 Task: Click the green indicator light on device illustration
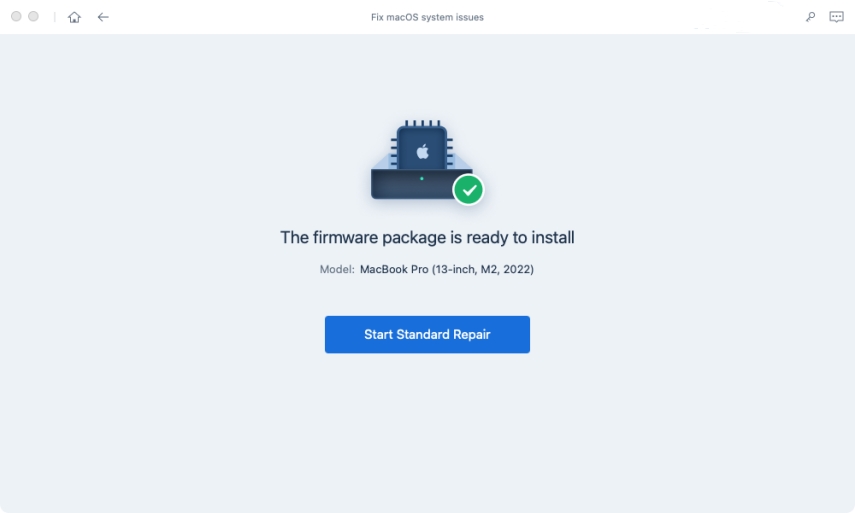tap(422, 178)
